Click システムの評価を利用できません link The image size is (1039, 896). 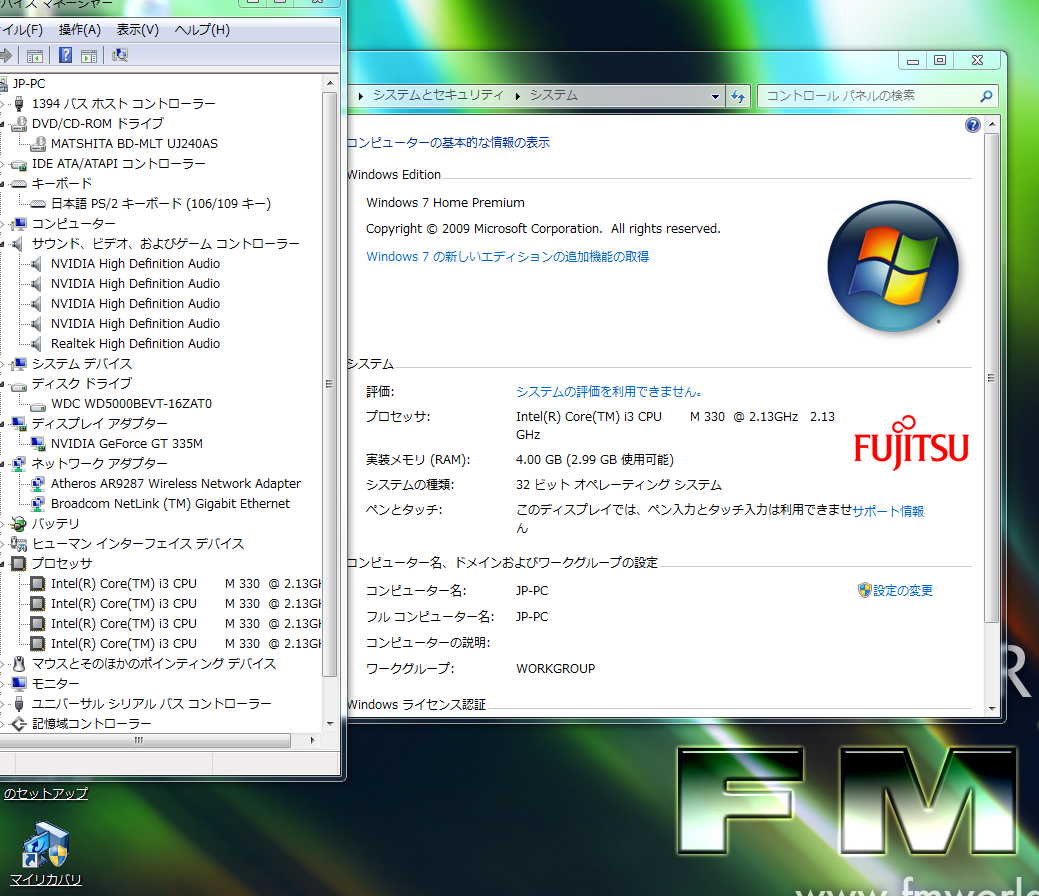(x=609, y=392)
